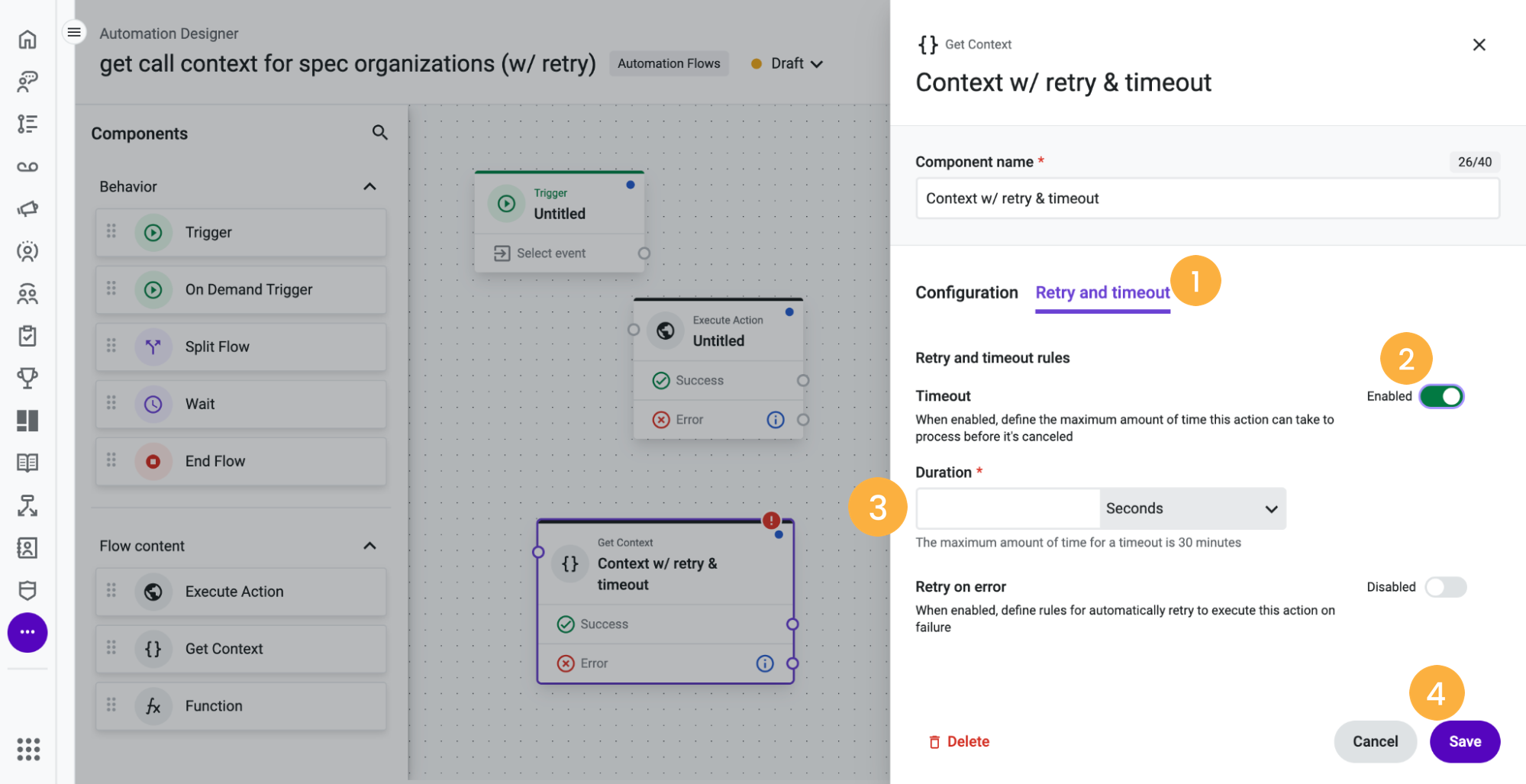Click the Get Context braces icon in components

(153, 649)
